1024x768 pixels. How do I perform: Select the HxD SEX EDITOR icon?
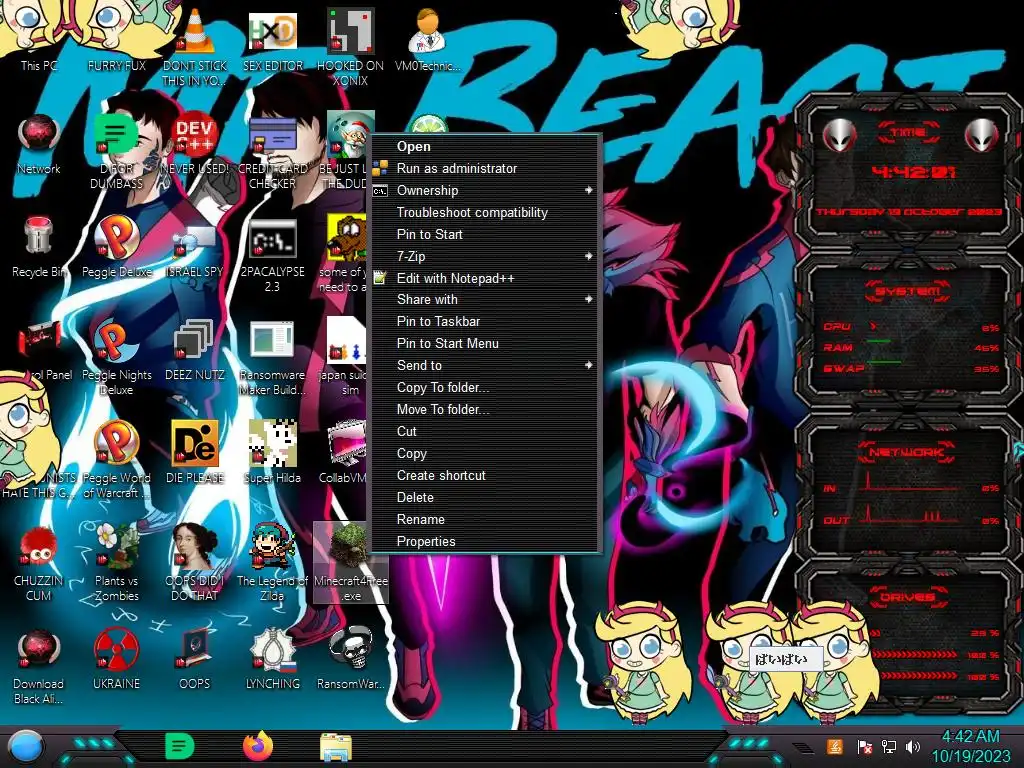click(272, 40)
